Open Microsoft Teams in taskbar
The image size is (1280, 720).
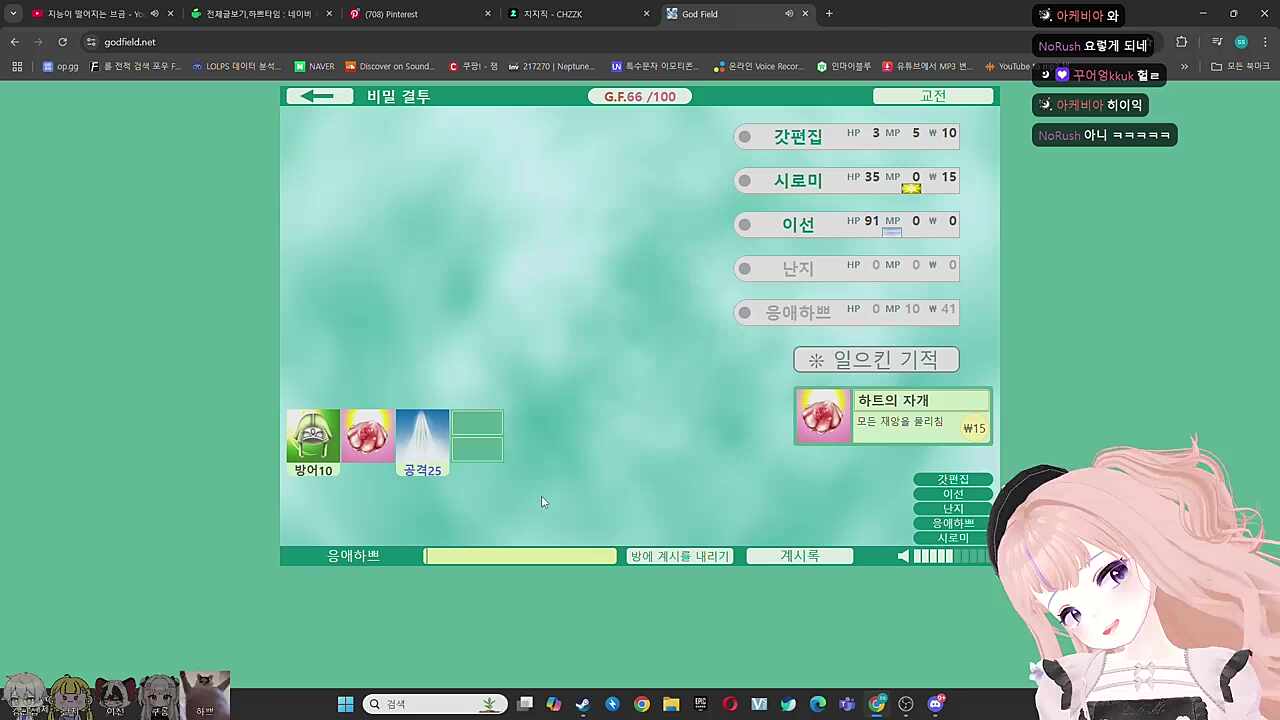point(847,704)
